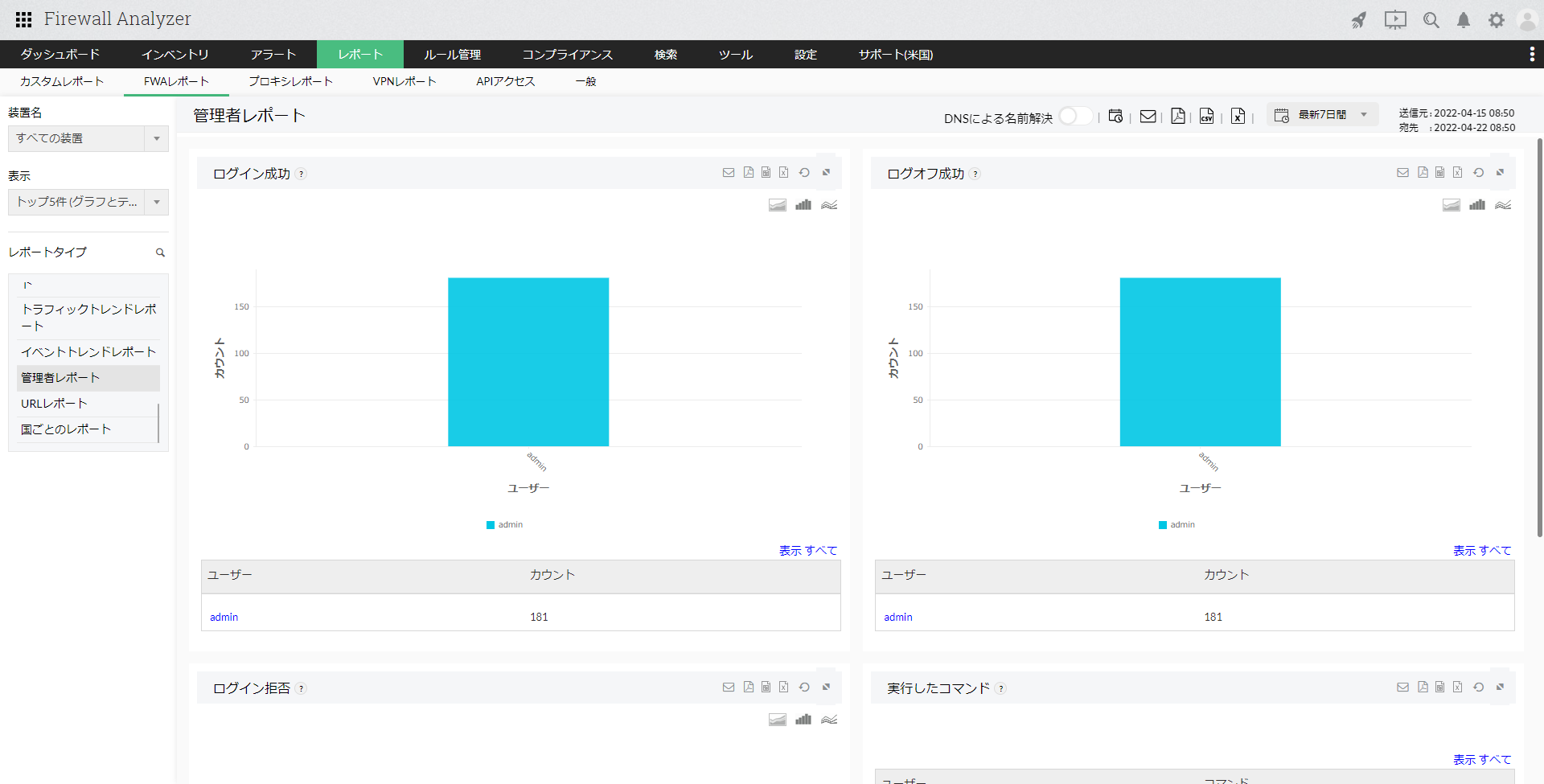Email the ログイン成功 widget

[x=729, y=172]
